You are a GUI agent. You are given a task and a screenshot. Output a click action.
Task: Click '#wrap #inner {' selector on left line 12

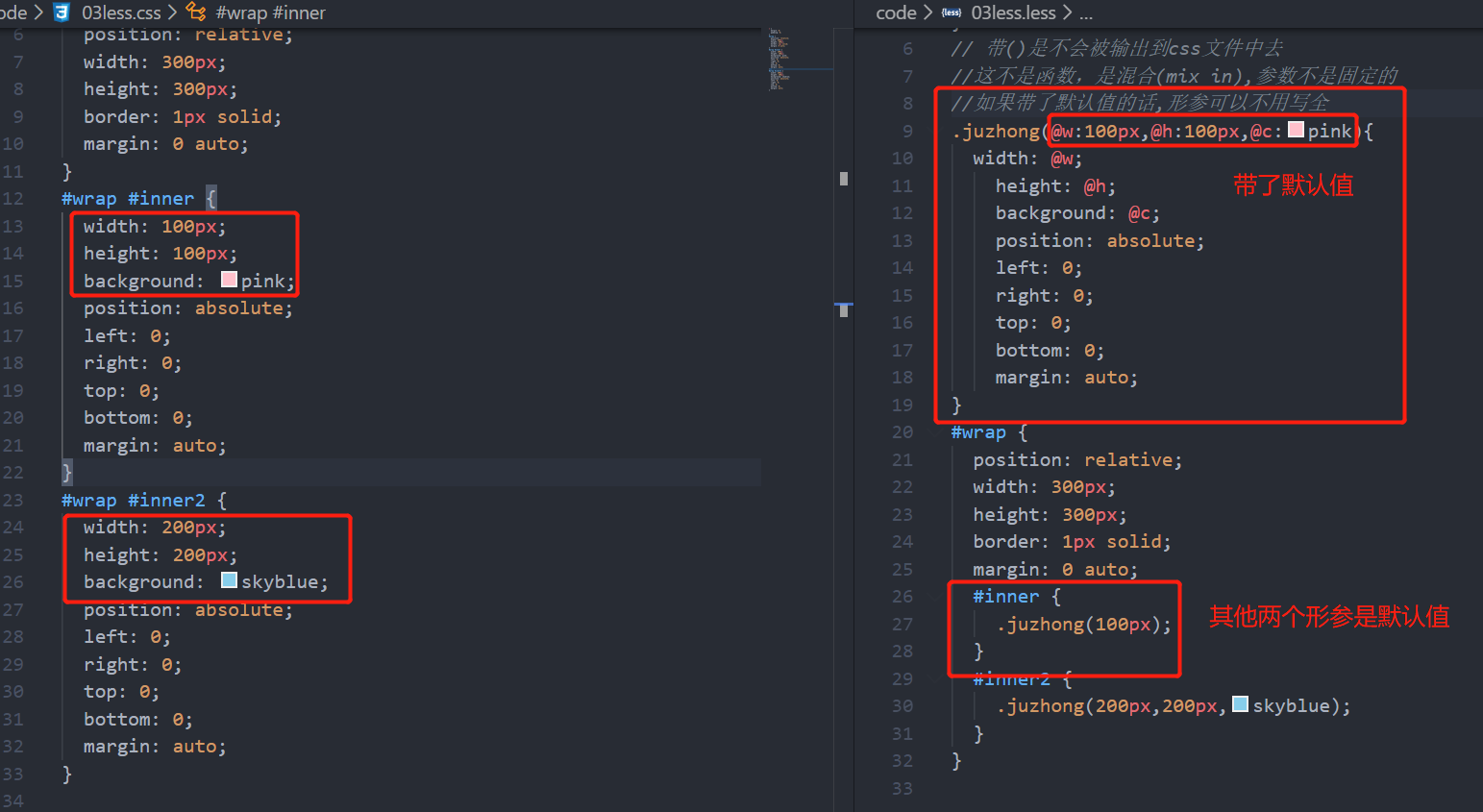tap(139, 199)
